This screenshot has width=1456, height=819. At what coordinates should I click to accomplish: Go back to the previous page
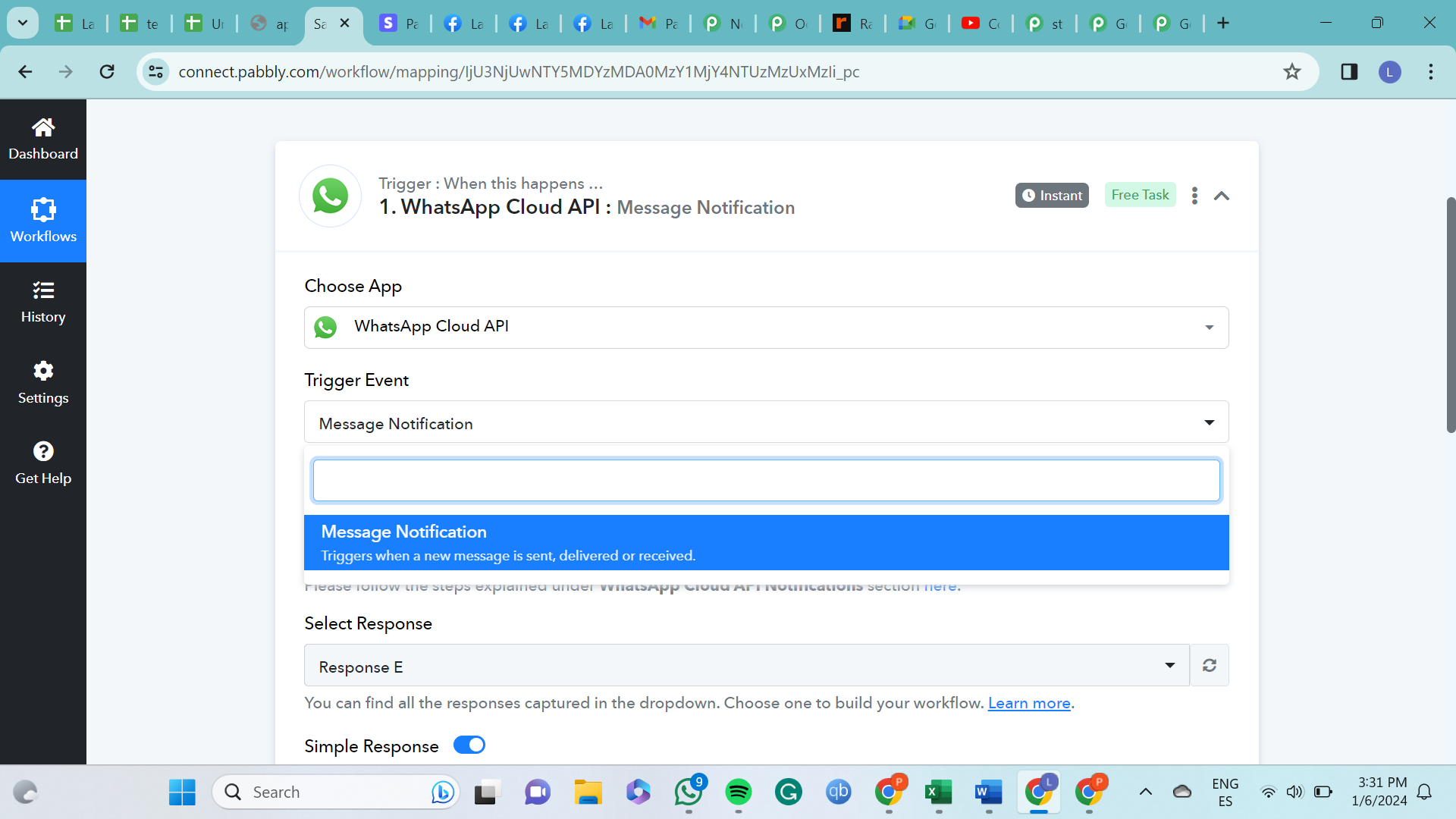(x=25, y=71)
